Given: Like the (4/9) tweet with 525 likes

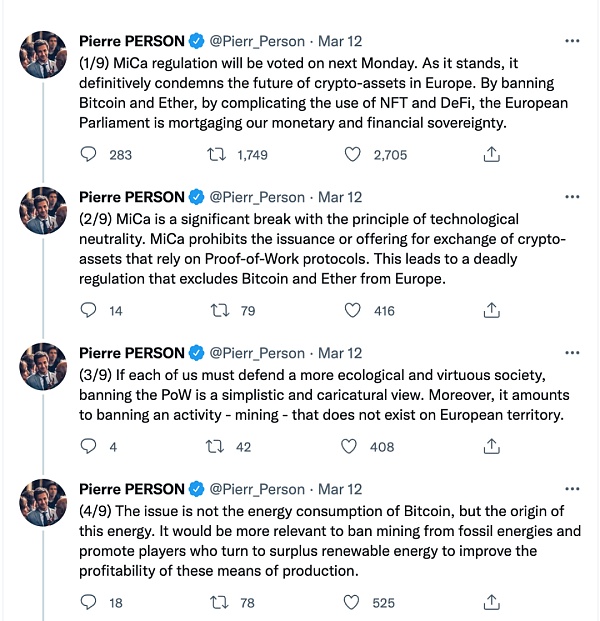Looking at the screenshot, I should [352, 603].
